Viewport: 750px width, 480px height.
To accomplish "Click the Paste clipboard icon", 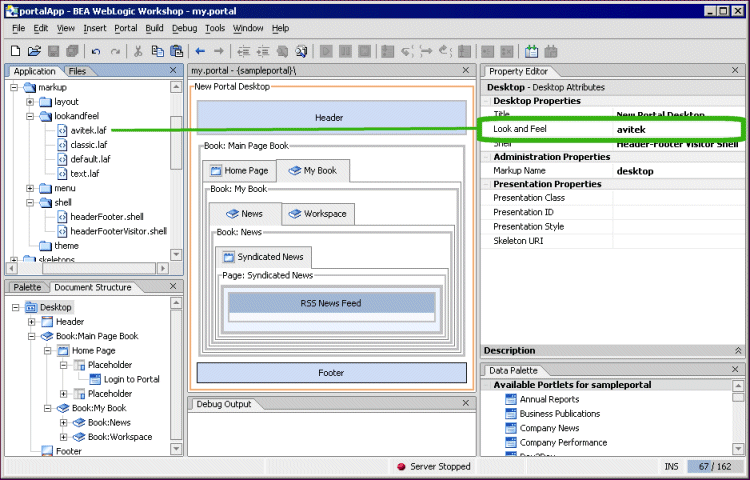I will (176, 51).
